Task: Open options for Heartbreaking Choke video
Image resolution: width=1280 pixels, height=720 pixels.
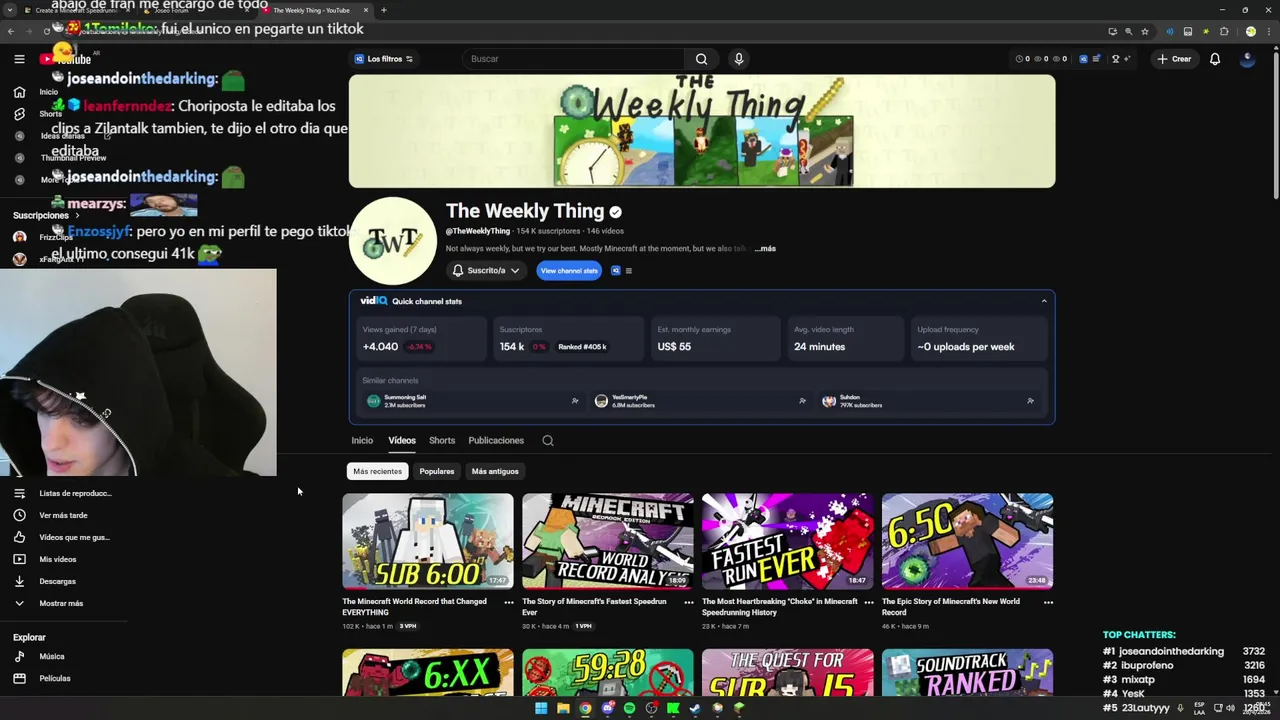Action: click(x=868, y=602)
